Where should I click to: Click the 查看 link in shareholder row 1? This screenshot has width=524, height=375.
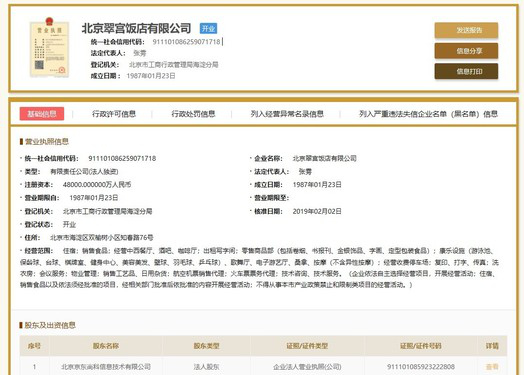point(492,367)
